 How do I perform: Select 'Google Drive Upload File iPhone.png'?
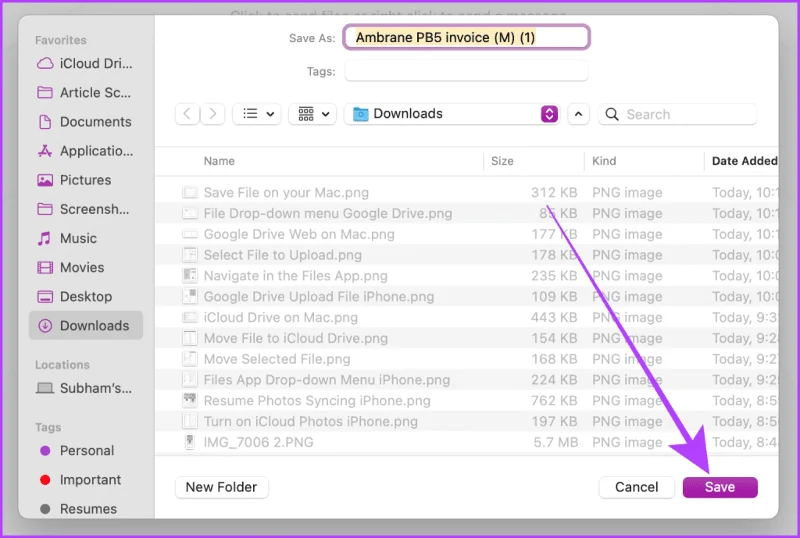(467, 297)
